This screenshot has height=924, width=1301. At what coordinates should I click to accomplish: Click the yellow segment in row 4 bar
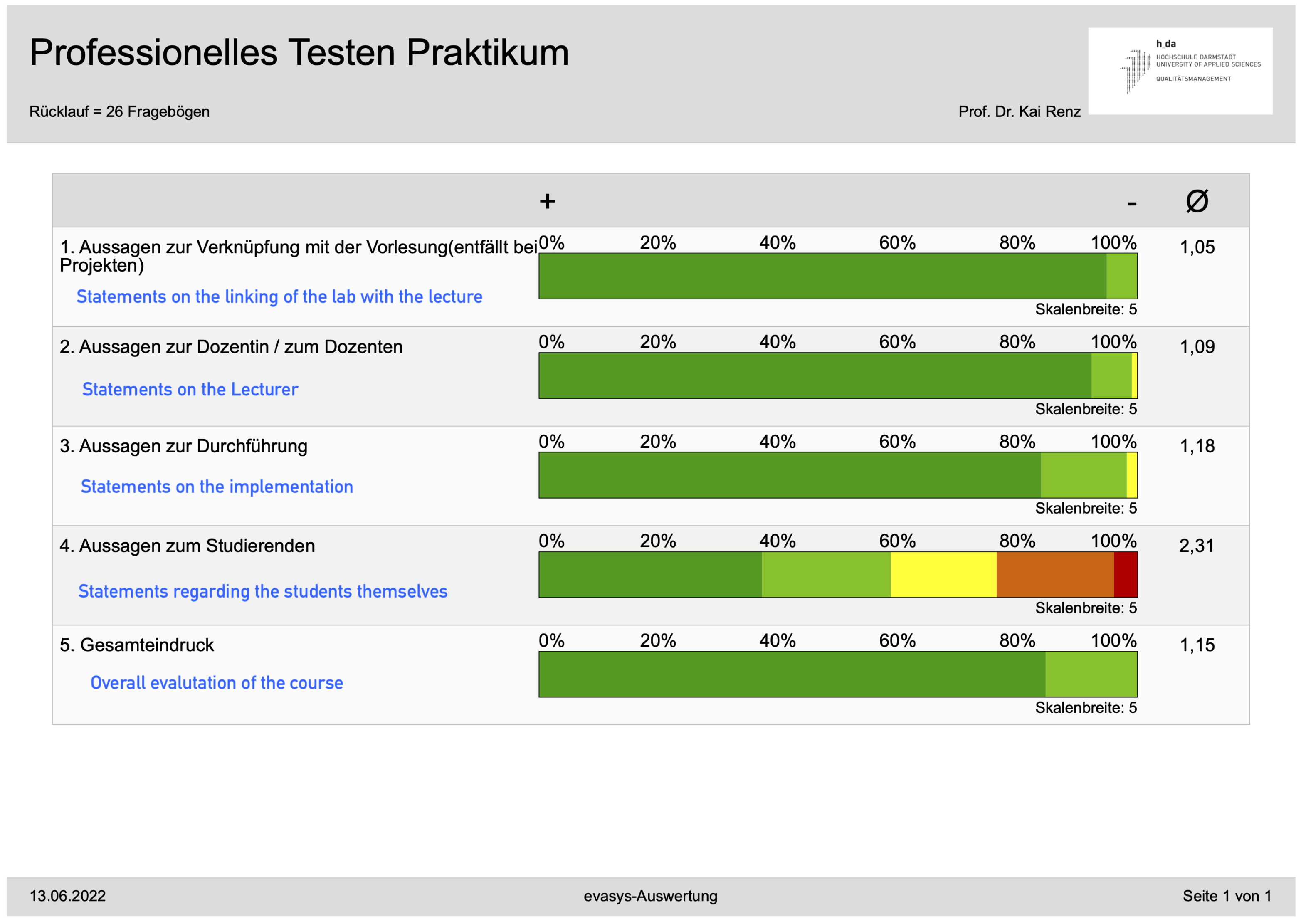(943, 575)
